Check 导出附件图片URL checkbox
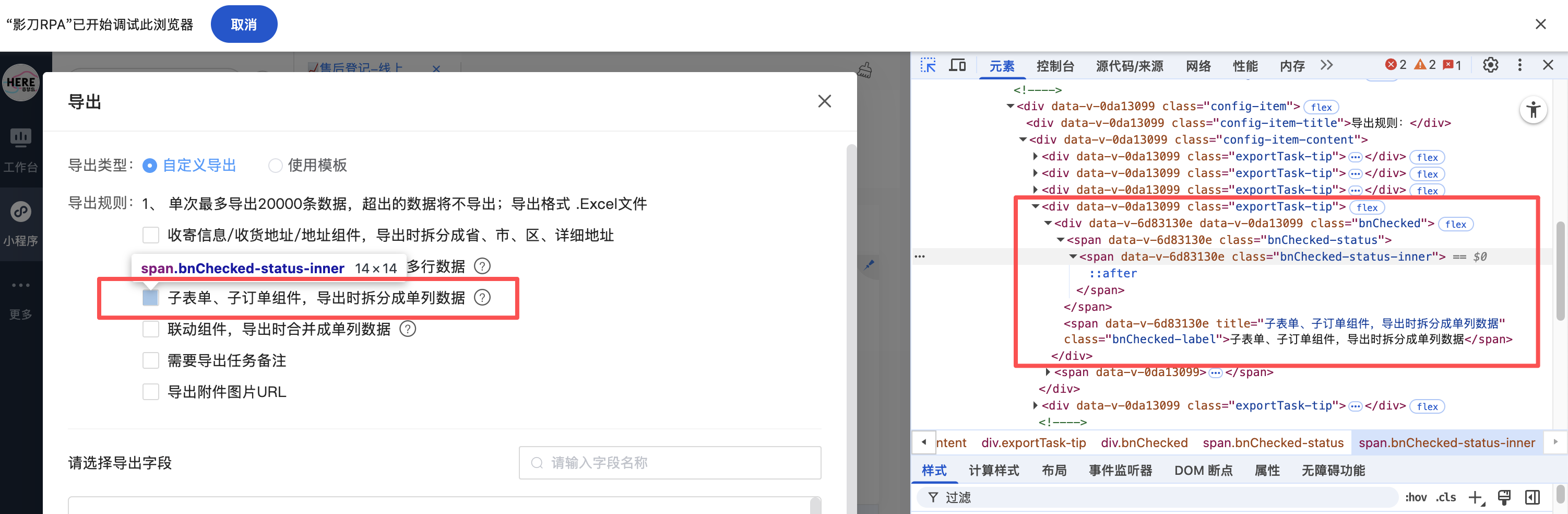 [150, 392]
